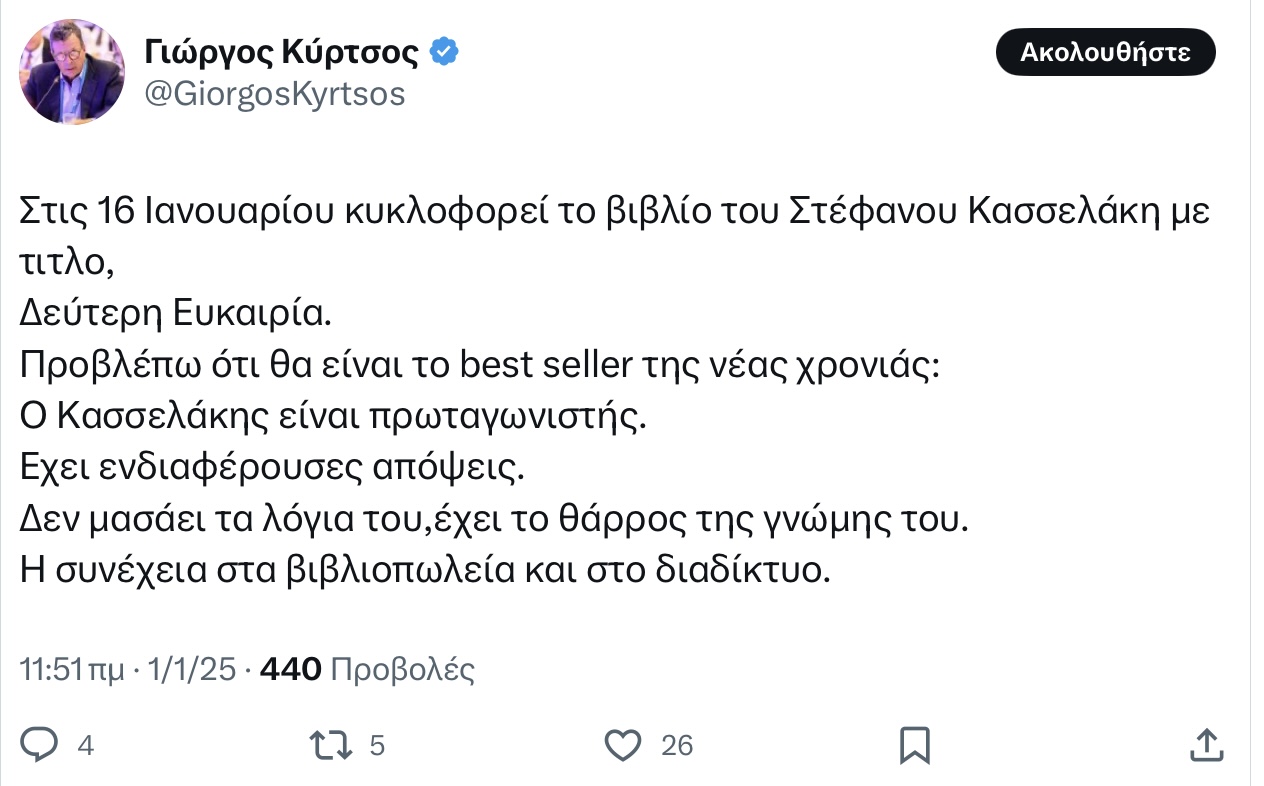Like the tweet using the heart icon

623,744
